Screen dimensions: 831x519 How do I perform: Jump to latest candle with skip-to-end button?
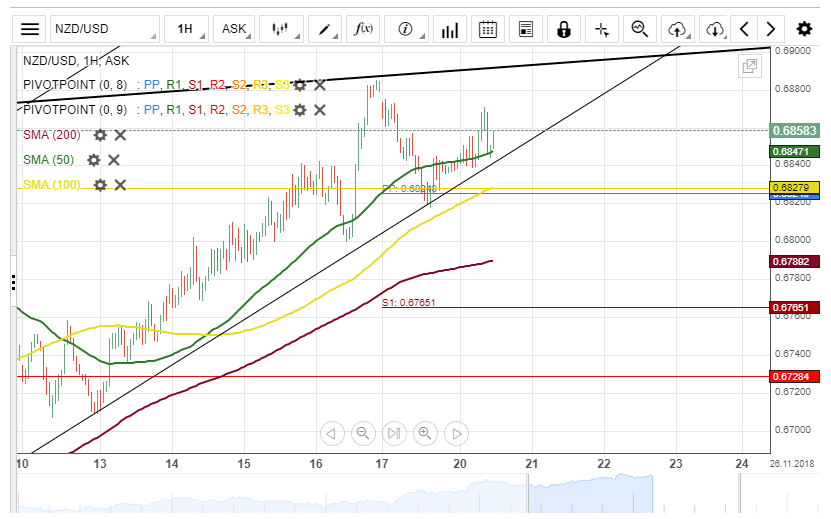coord(394,433)
